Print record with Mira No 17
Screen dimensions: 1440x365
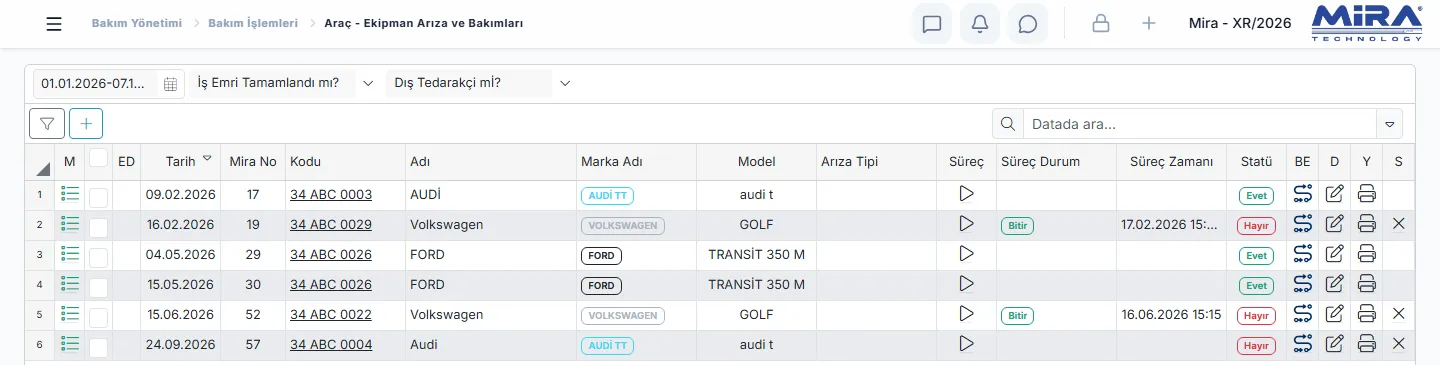[x=1367, y=194]
